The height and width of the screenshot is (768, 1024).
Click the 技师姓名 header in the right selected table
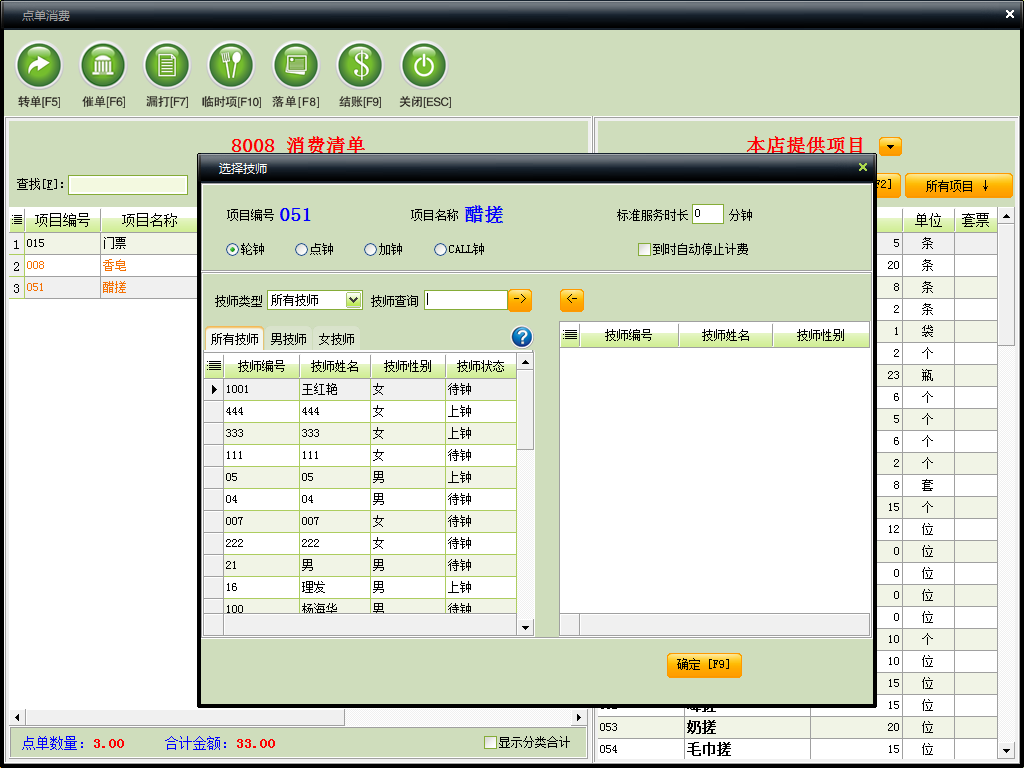click(726, 335)
